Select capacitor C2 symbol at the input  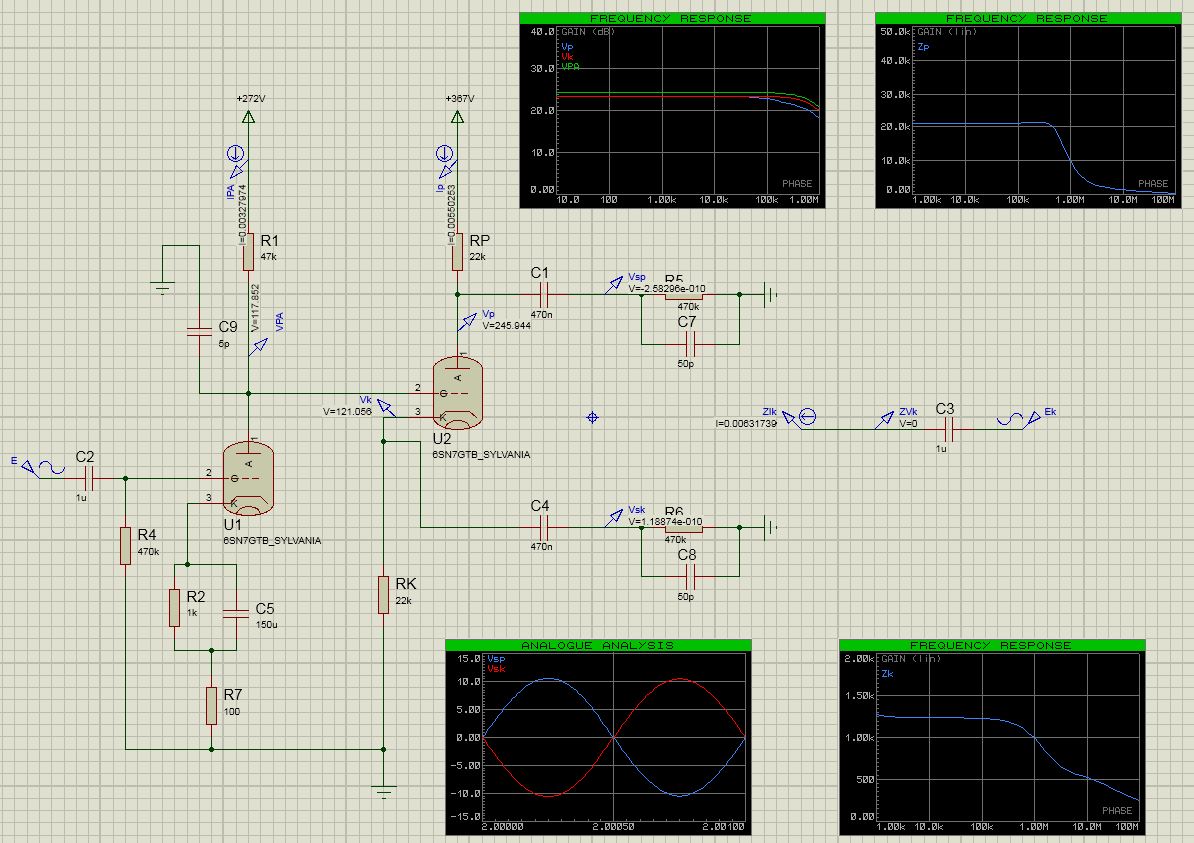[x=88, y=478]
